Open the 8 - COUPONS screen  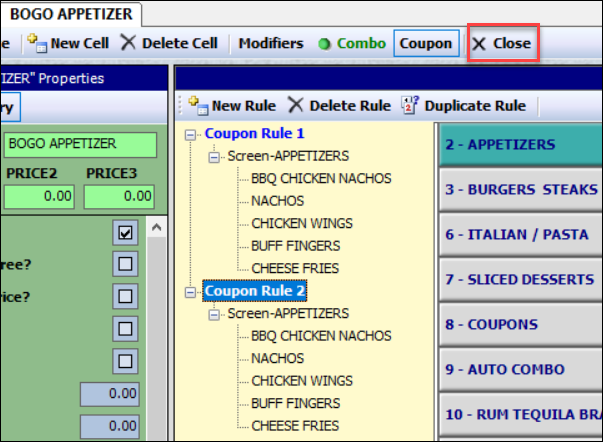521,325
